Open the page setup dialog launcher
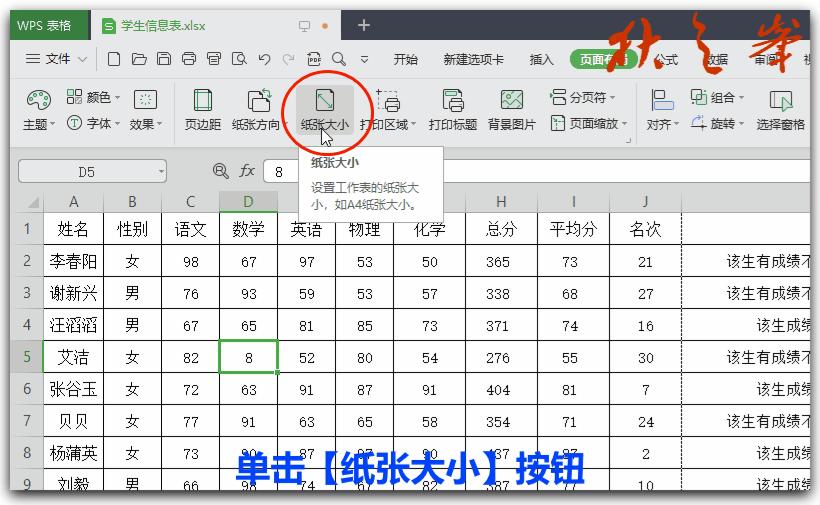 [628, 140]
